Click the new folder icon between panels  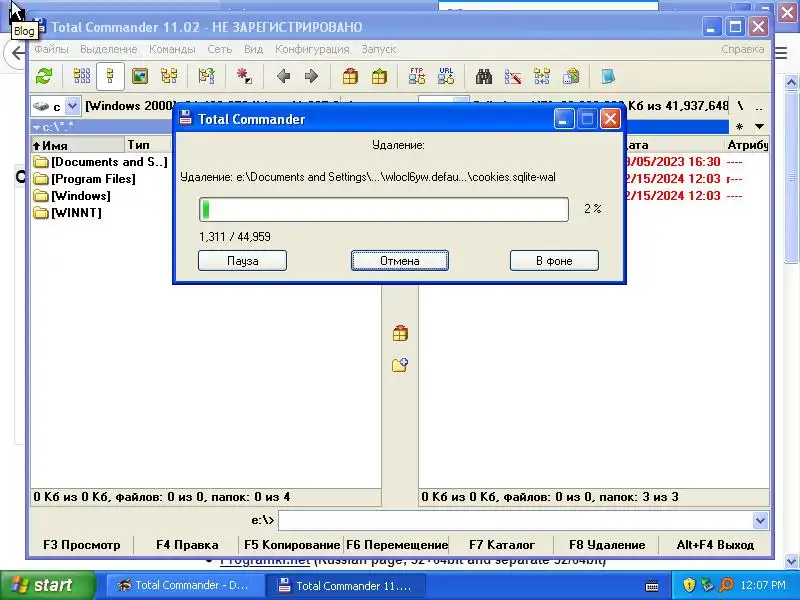[400, 364]
